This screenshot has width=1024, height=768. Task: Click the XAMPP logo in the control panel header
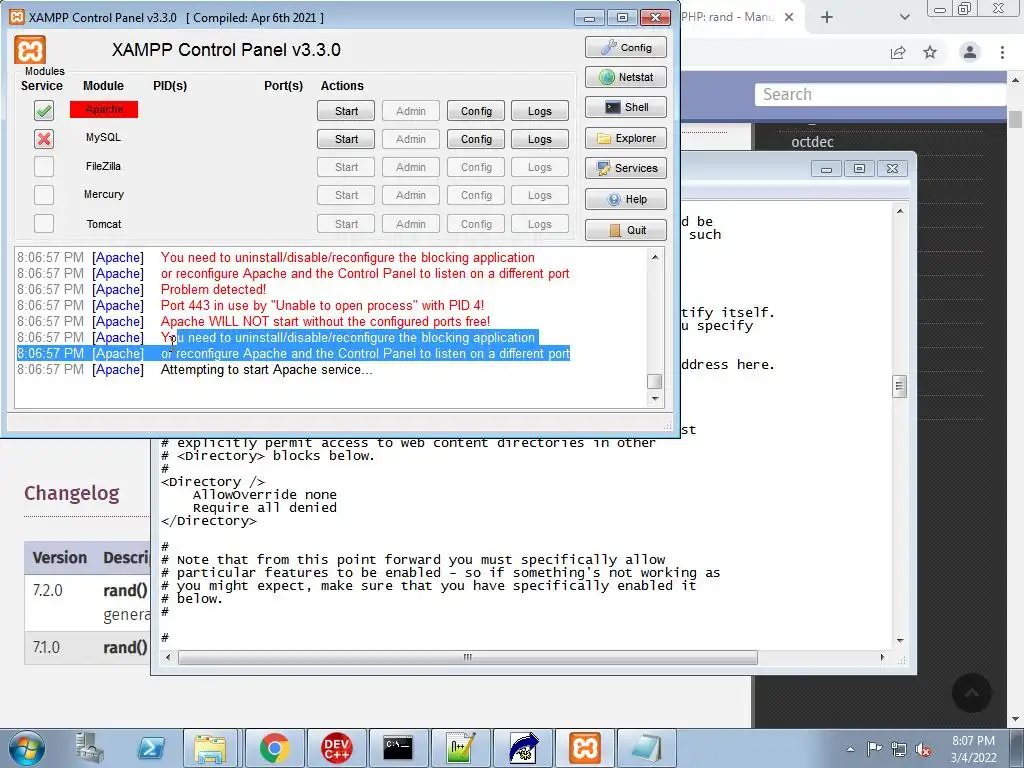[30, 50]
